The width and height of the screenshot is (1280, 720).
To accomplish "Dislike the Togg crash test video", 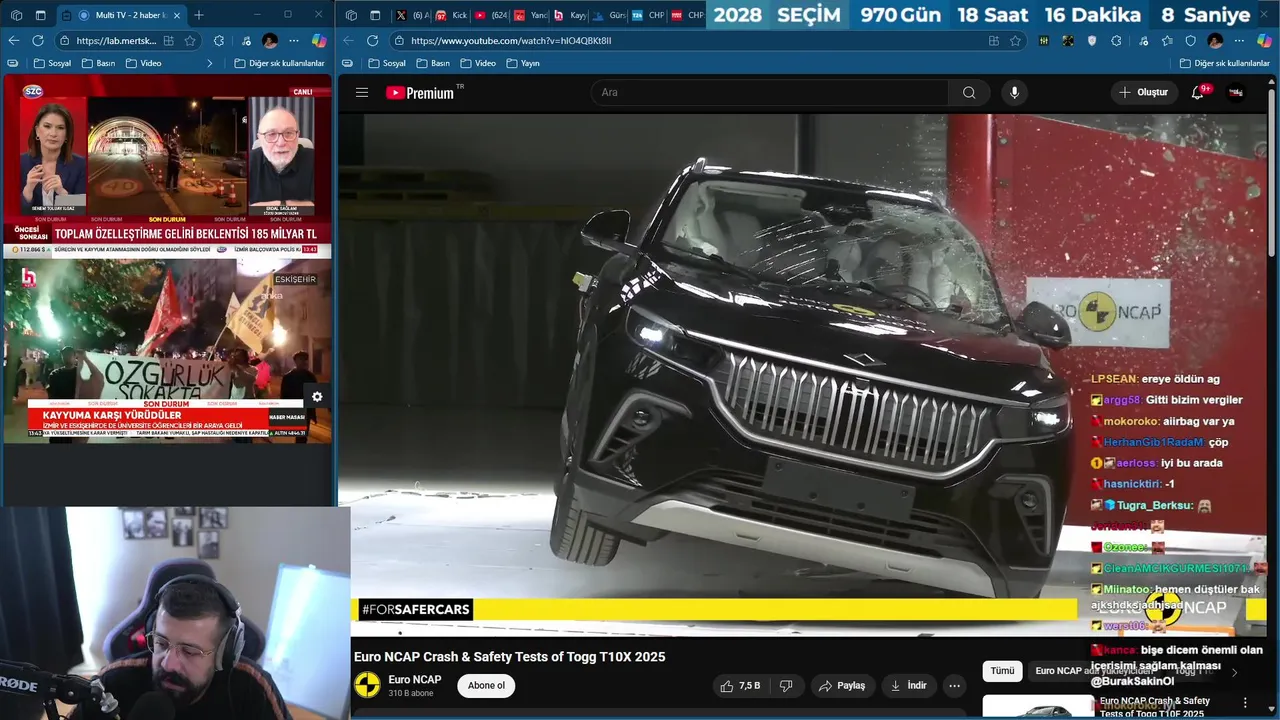I will [786, 686].
